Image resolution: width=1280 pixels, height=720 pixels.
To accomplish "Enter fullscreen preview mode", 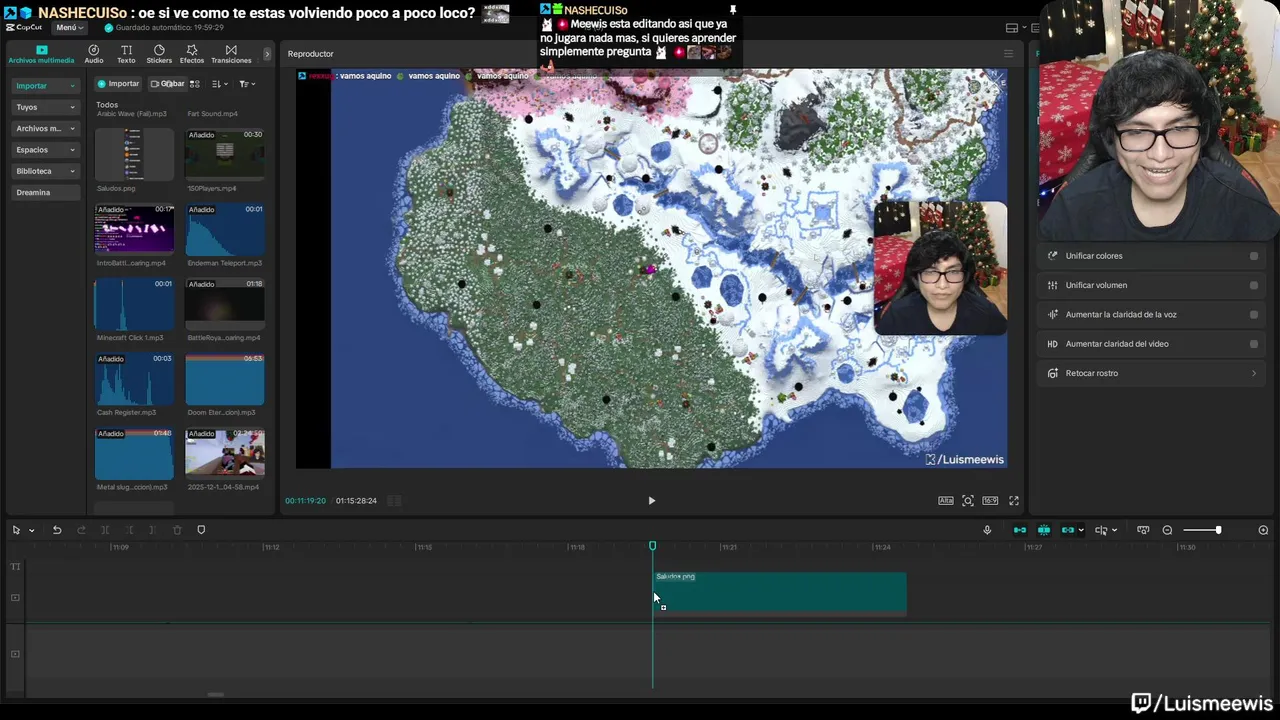I will tap(1013, 501).
